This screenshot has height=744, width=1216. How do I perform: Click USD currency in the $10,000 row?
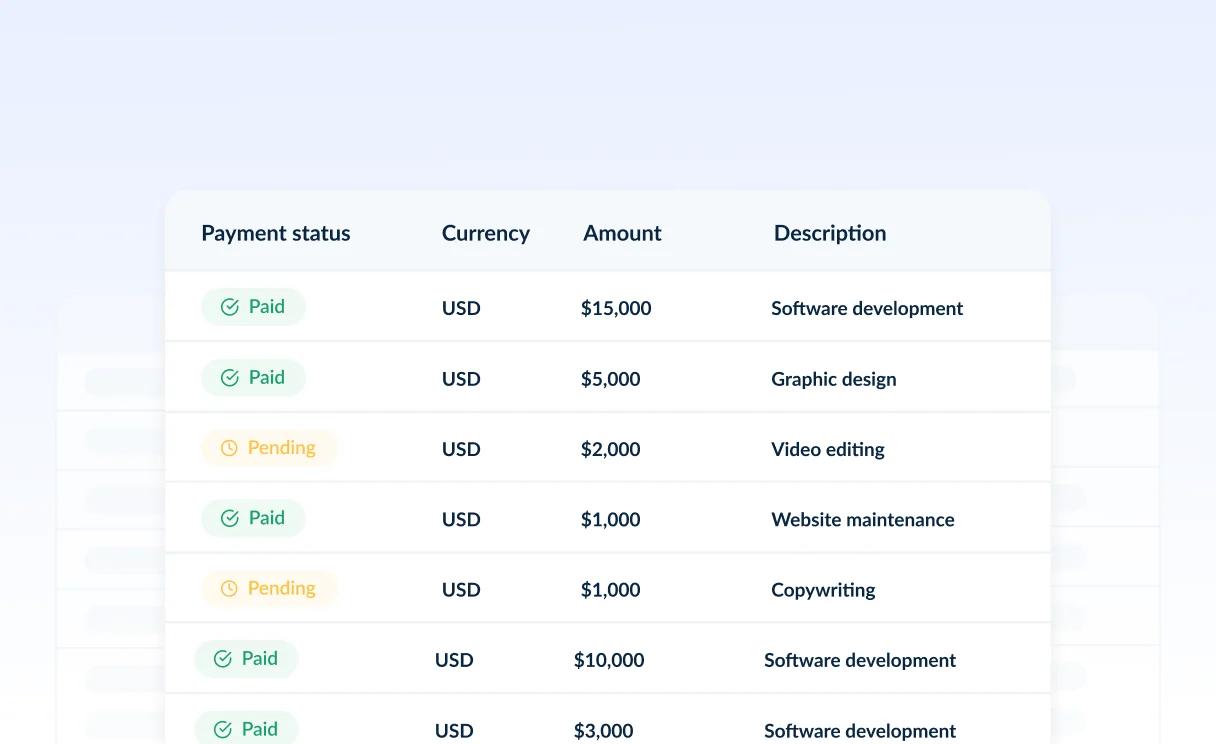pos(454,660)
